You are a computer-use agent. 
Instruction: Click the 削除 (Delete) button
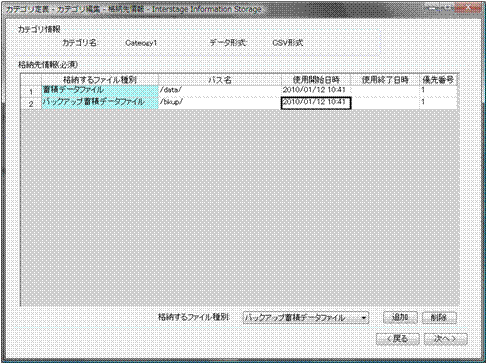coord(439,317)
